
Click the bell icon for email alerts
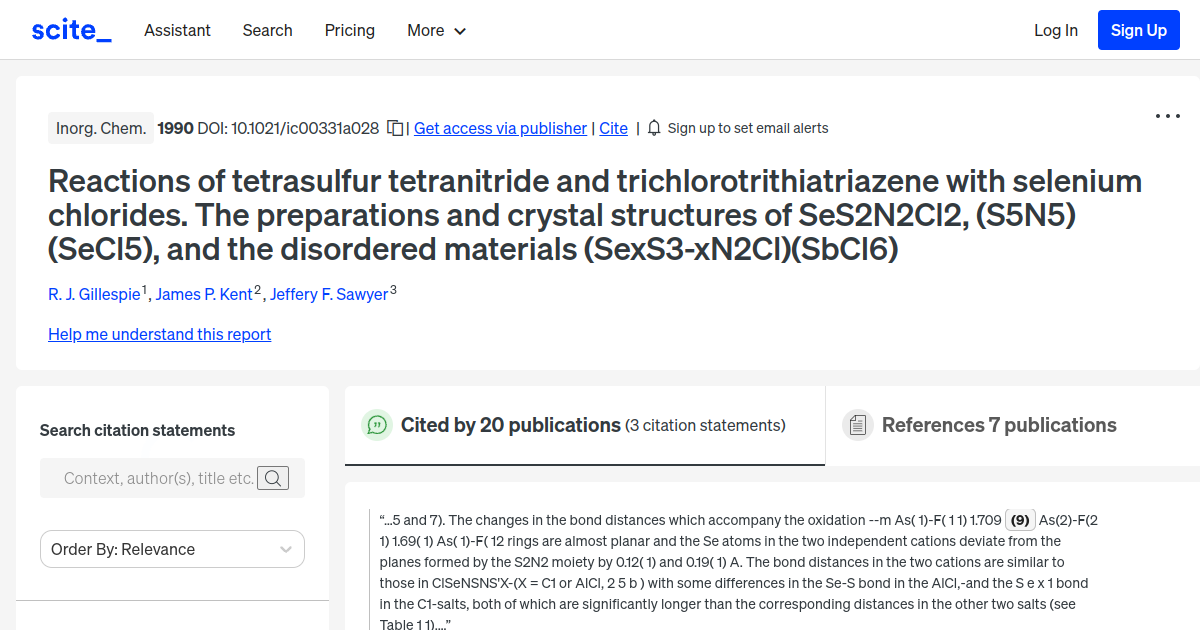[654, 128]
